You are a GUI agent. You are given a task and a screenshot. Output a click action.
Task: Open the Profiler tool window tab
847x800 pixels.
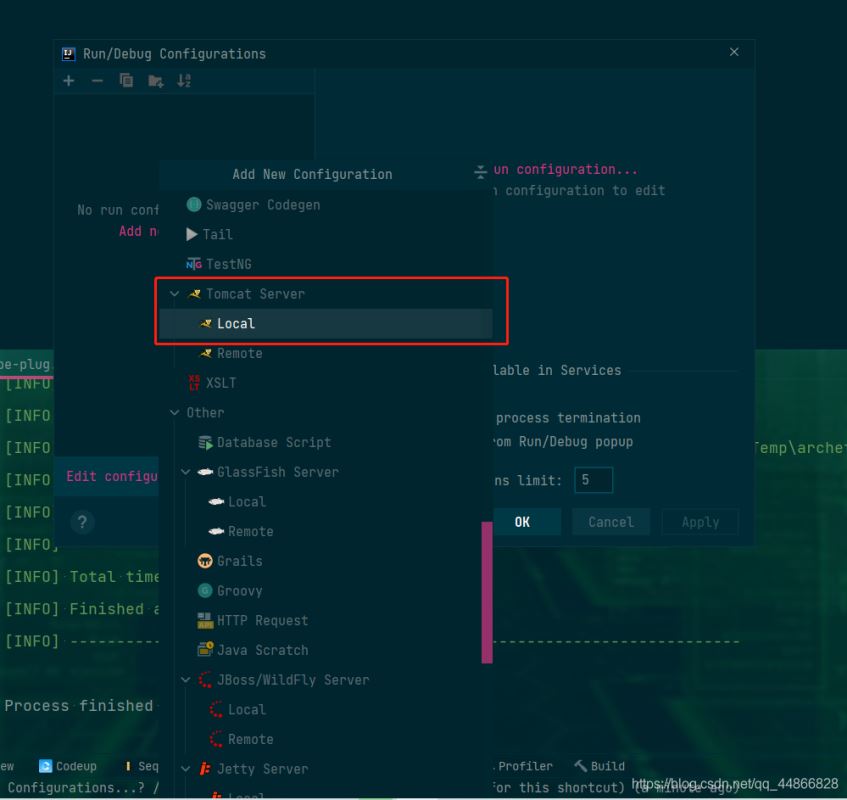(x=524, y=766)
